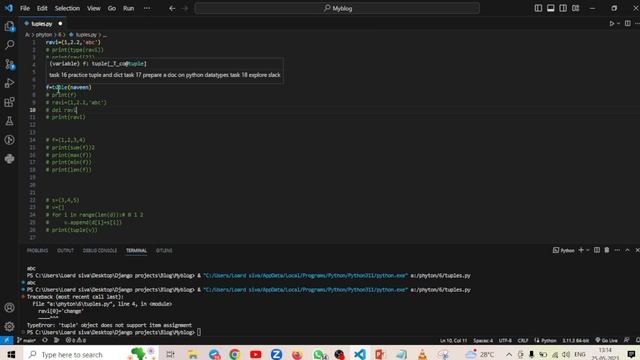Open the Run menu
This screenshot has width=640, height=360.
129,8
